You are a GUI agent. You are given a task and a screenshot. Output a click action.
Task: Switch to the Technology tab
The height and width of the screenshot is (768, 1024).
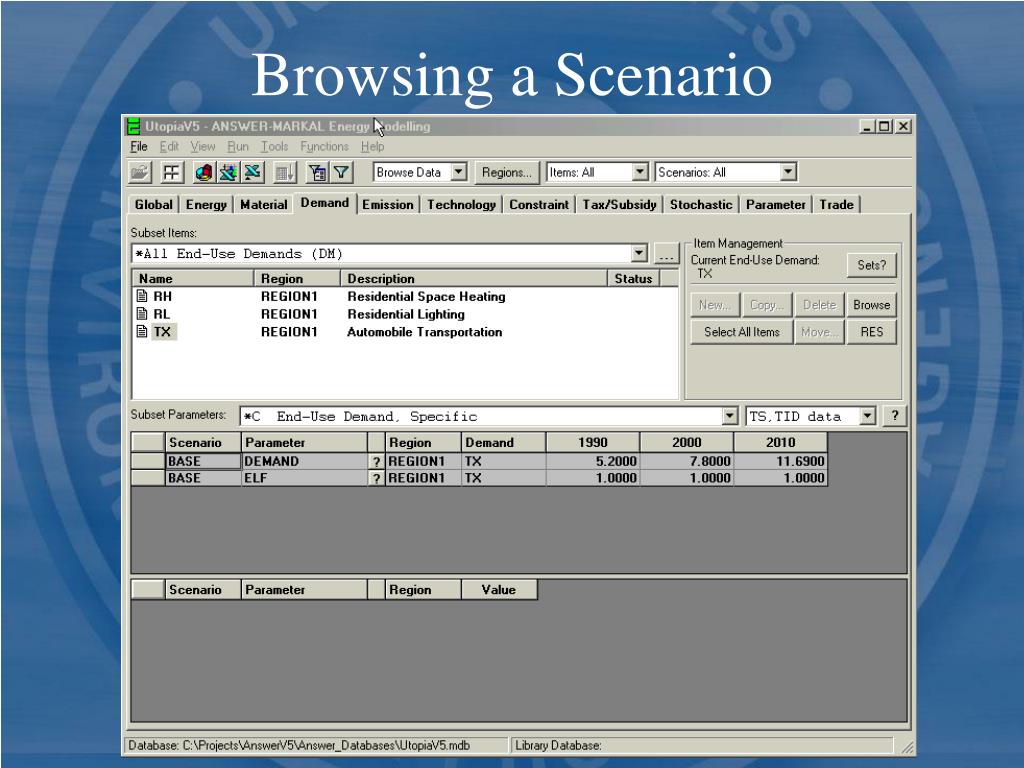click(462, 204)
